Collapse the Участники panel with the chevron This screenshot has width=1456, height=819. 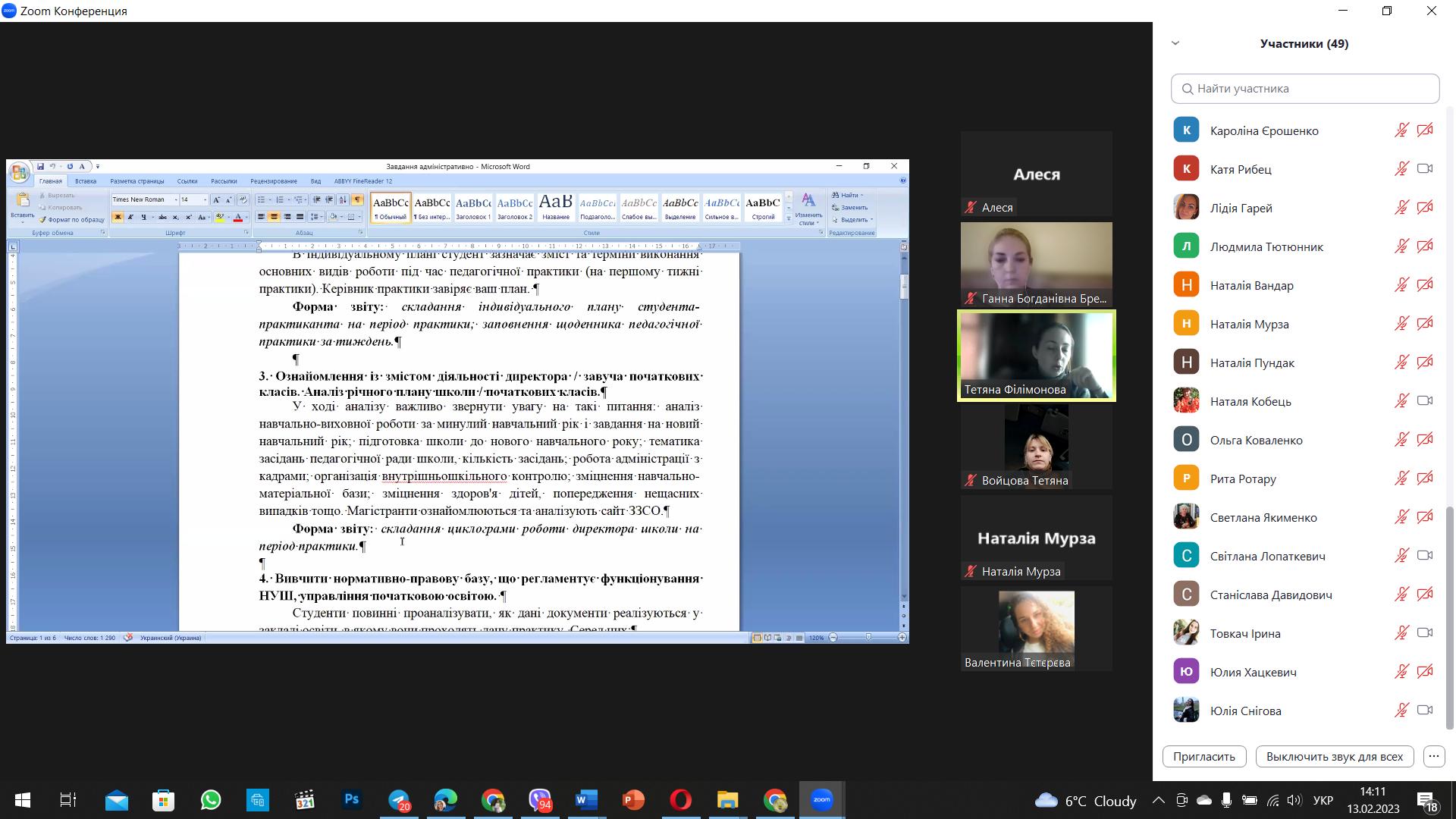(x=1175, y=43)
